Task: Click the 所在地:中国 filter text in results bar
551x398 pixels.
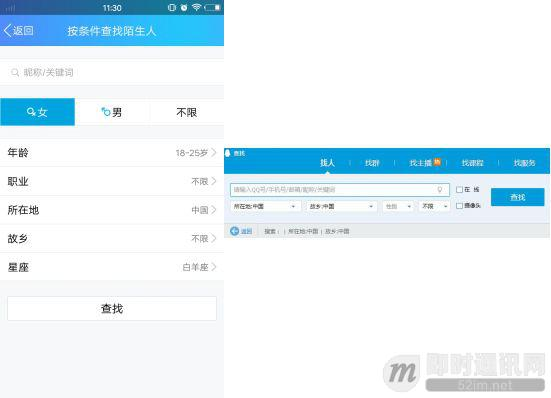Action: click(303, 231)
